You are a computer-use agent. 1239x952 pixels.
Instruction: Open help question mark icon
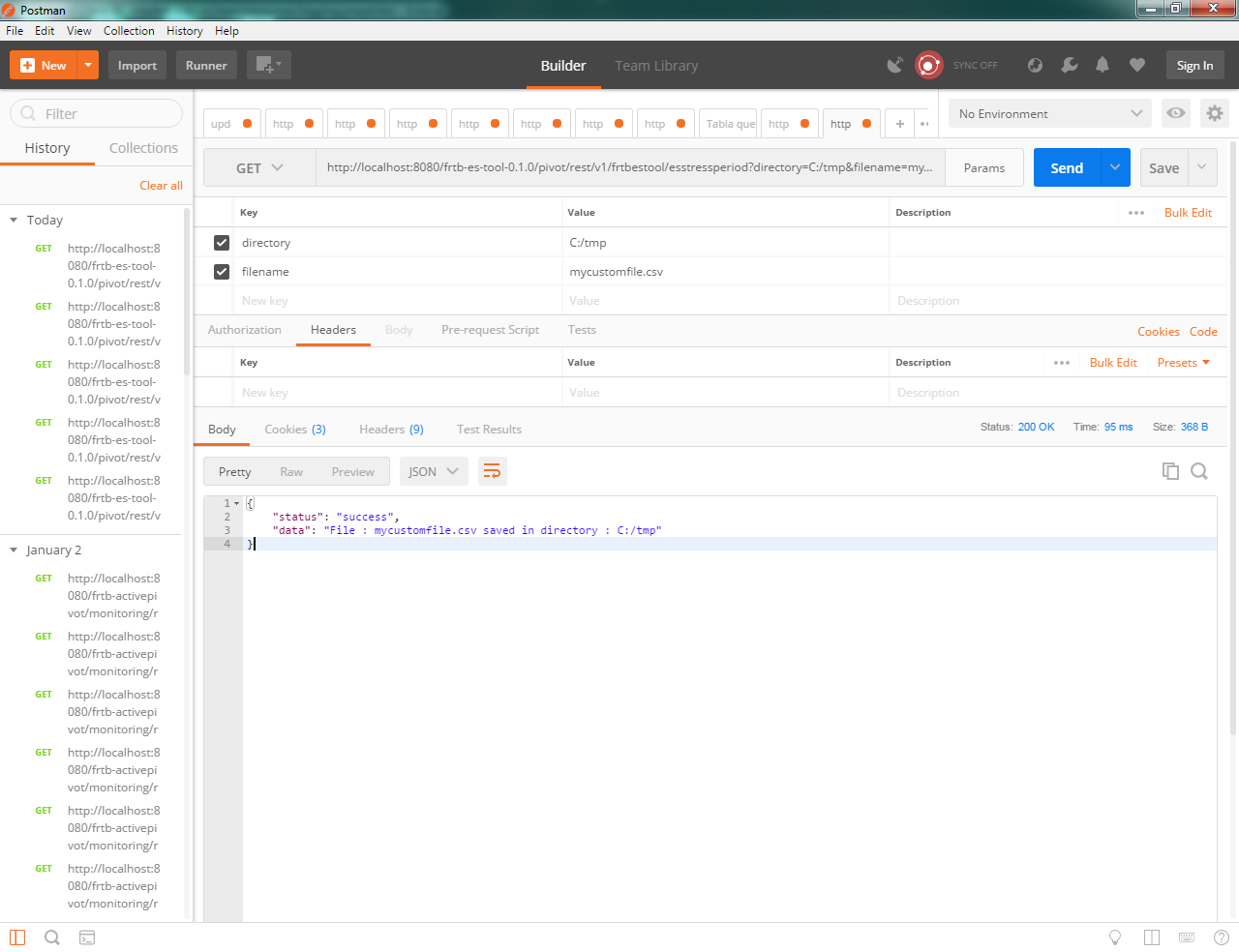pyautogui.click(x=1222, y=937)
